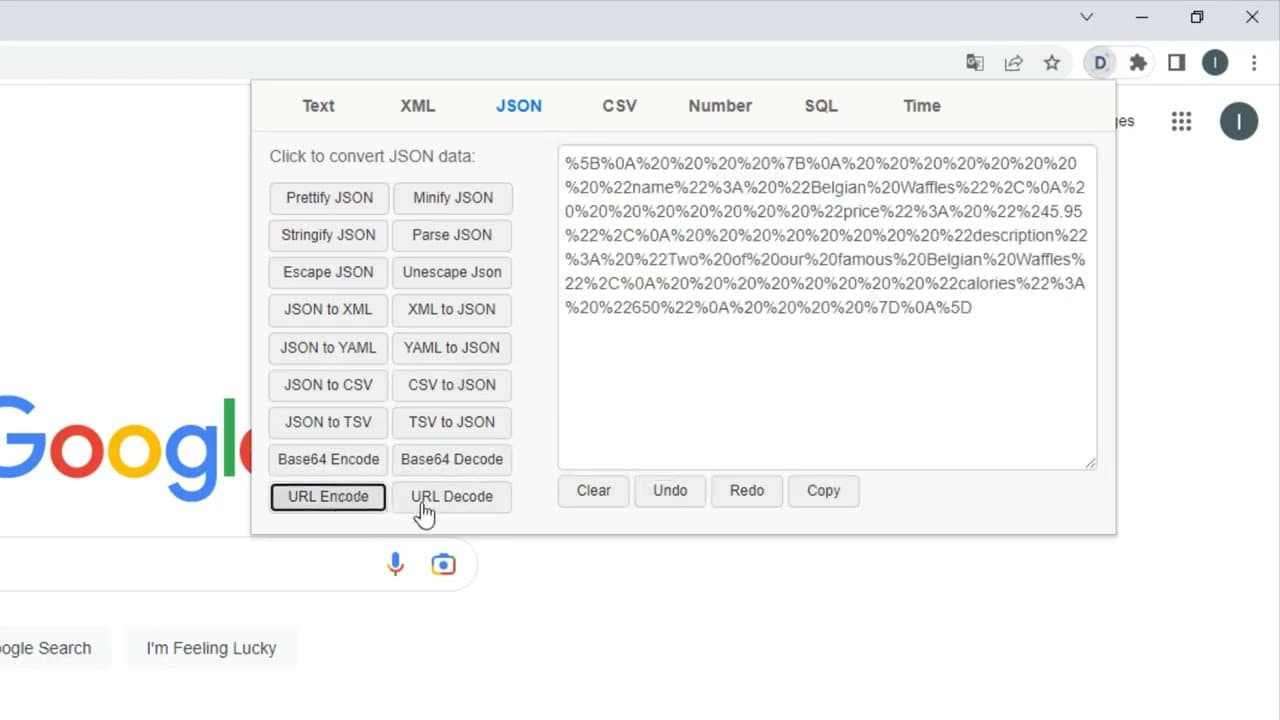Select the JSON tab
The image size is (1280, 720).
[519, 106]
